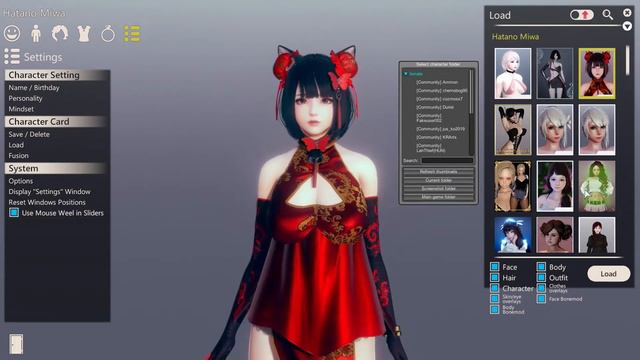Open search magnifier in Load panel

[x=607, y=15]
